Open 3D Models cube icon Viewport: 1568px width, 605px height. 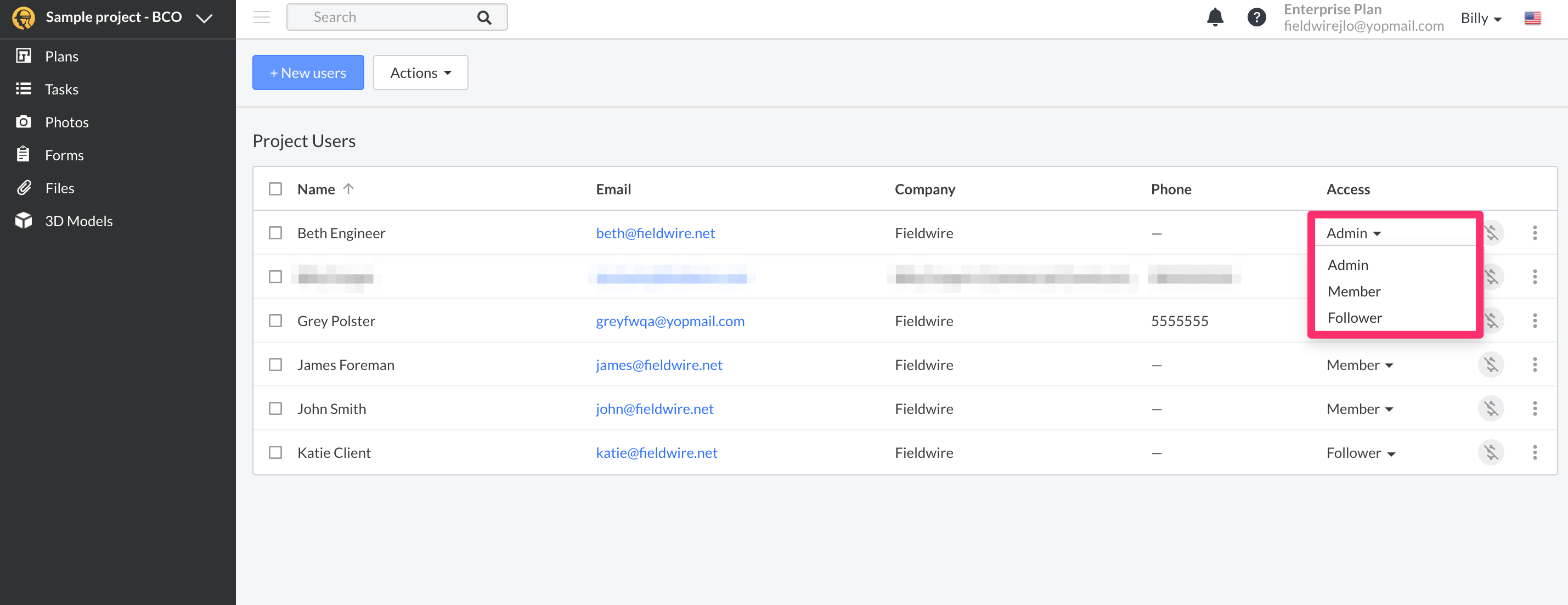click(x=23, y=221)
